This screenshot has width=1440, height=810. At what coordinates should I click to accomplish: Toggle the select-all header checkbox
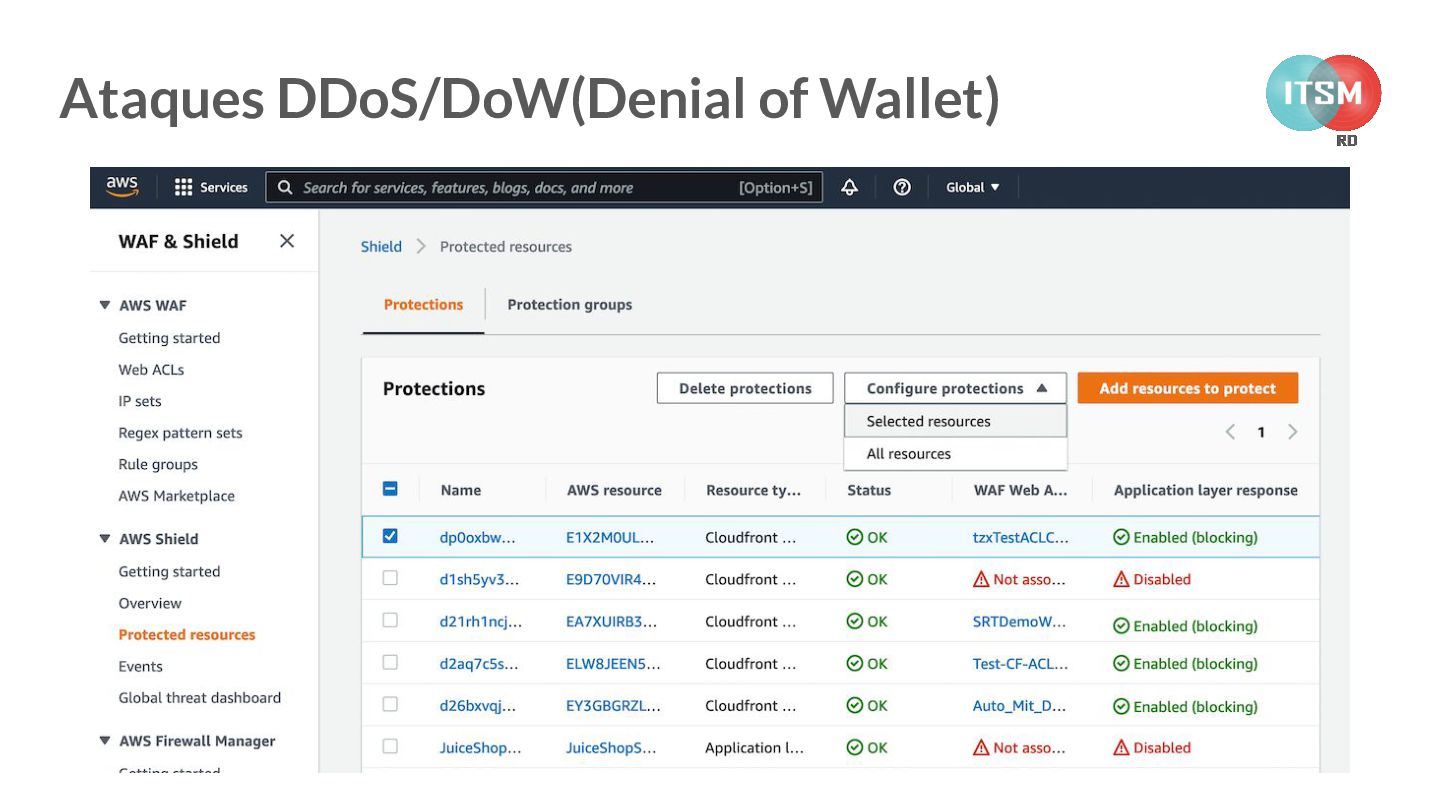pos(390,489)
